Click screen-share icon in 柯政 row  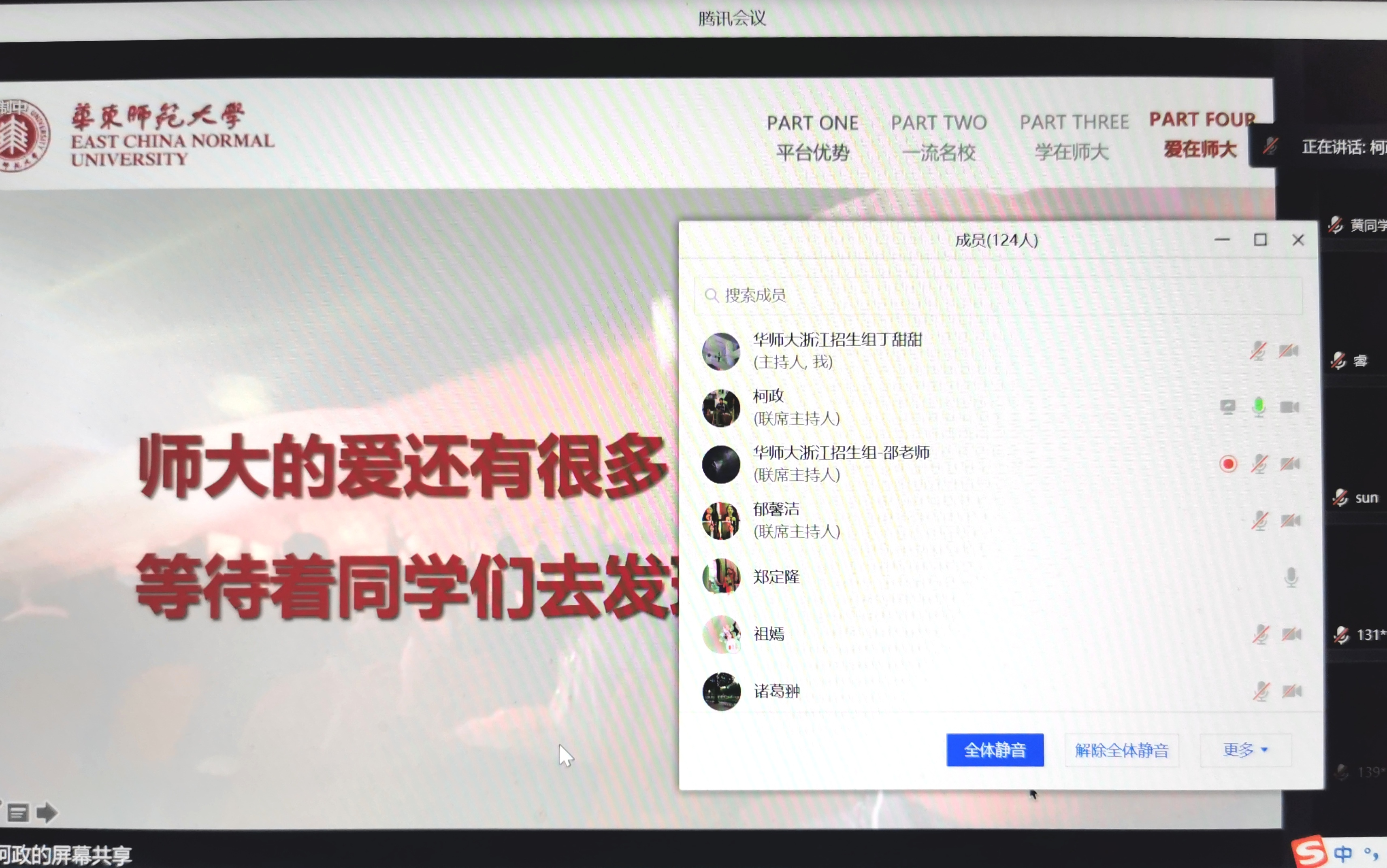[1227, 407]
